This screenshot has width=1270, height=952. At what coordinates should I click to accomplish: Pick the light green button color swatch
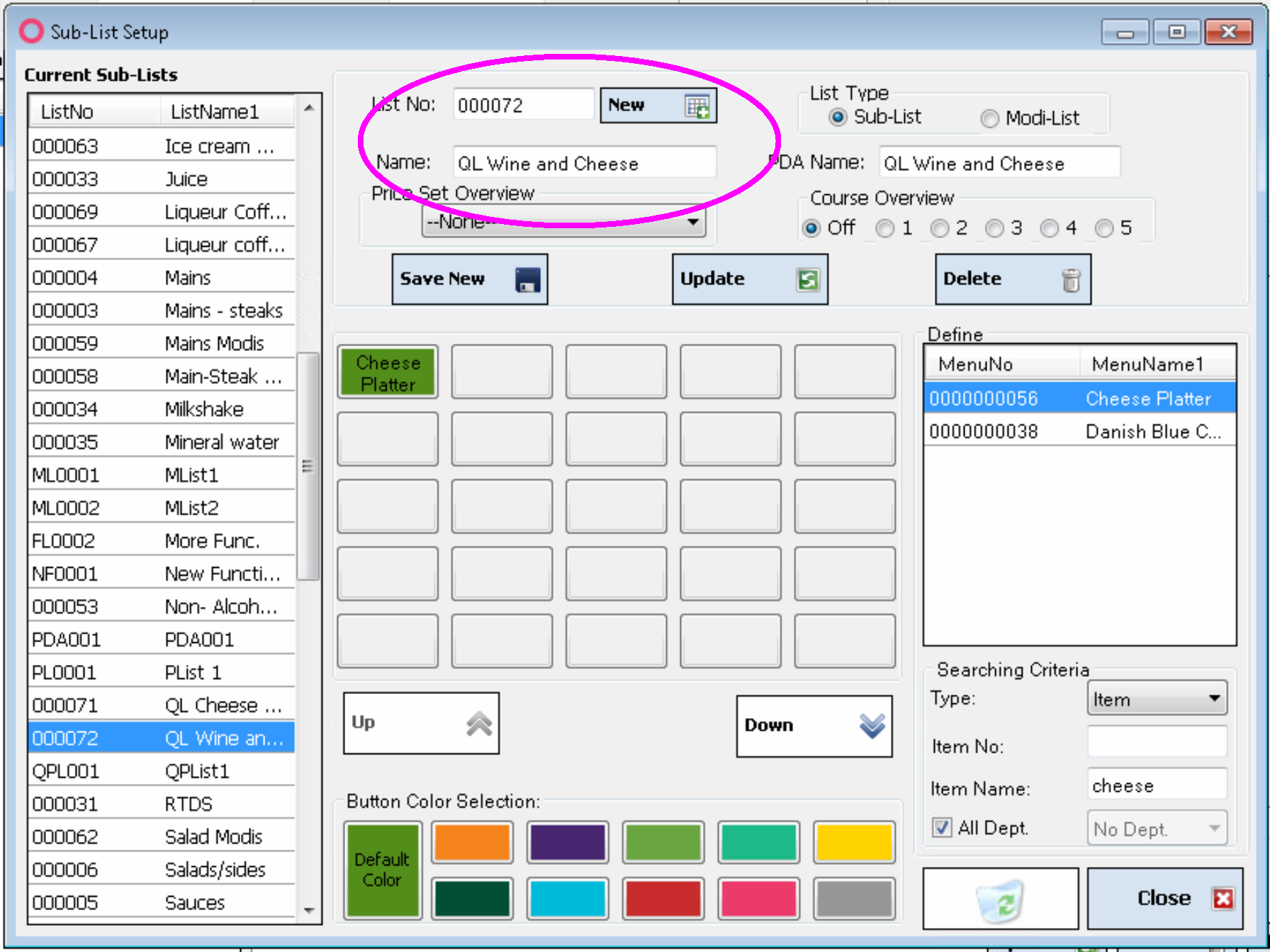tap(663, 842)
